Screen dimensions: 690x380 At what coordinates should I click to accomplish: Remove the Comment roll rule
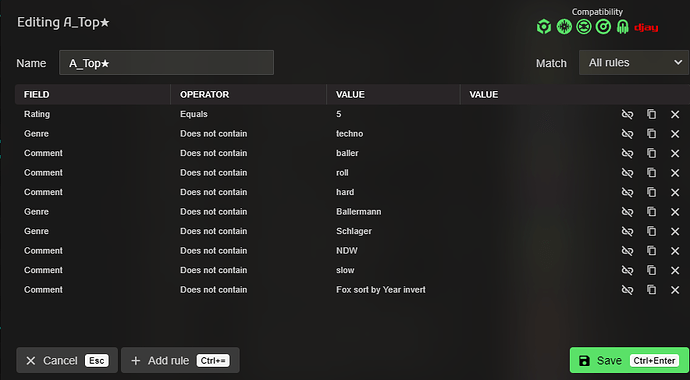675,173
